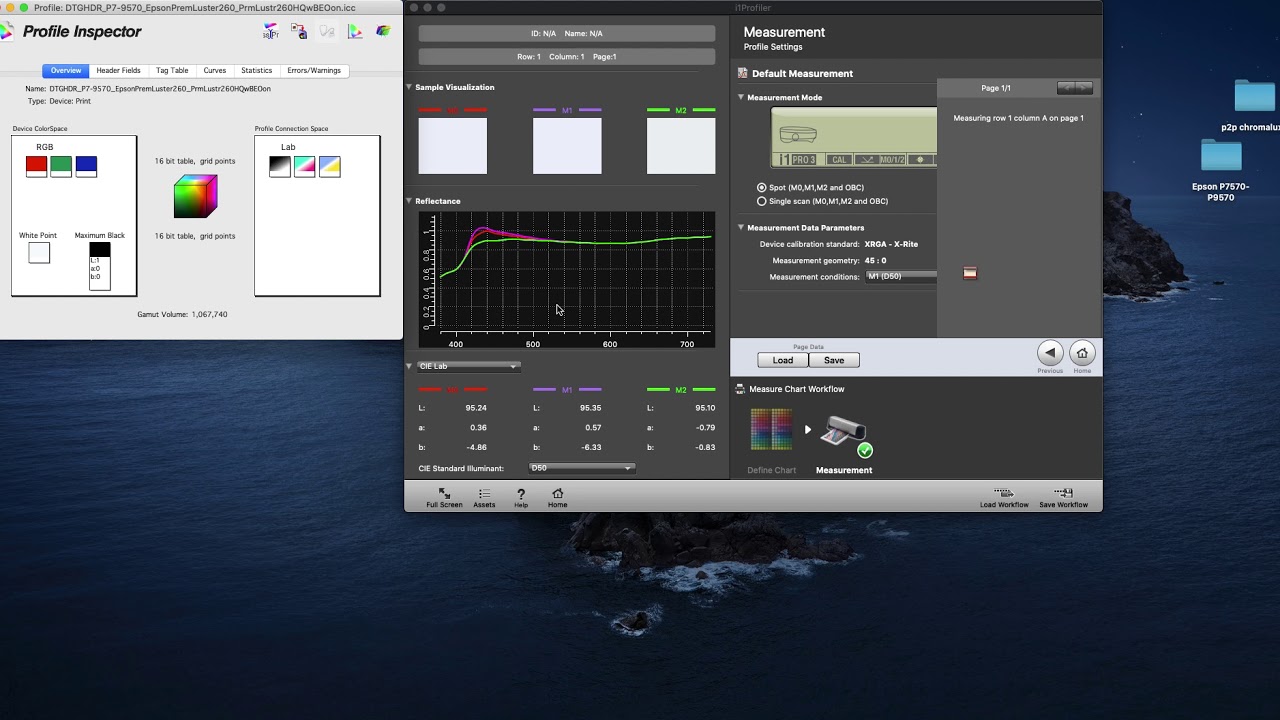Open the Tag Table tab
This screenshot has width=1280, height=720.
coord(172,71)
